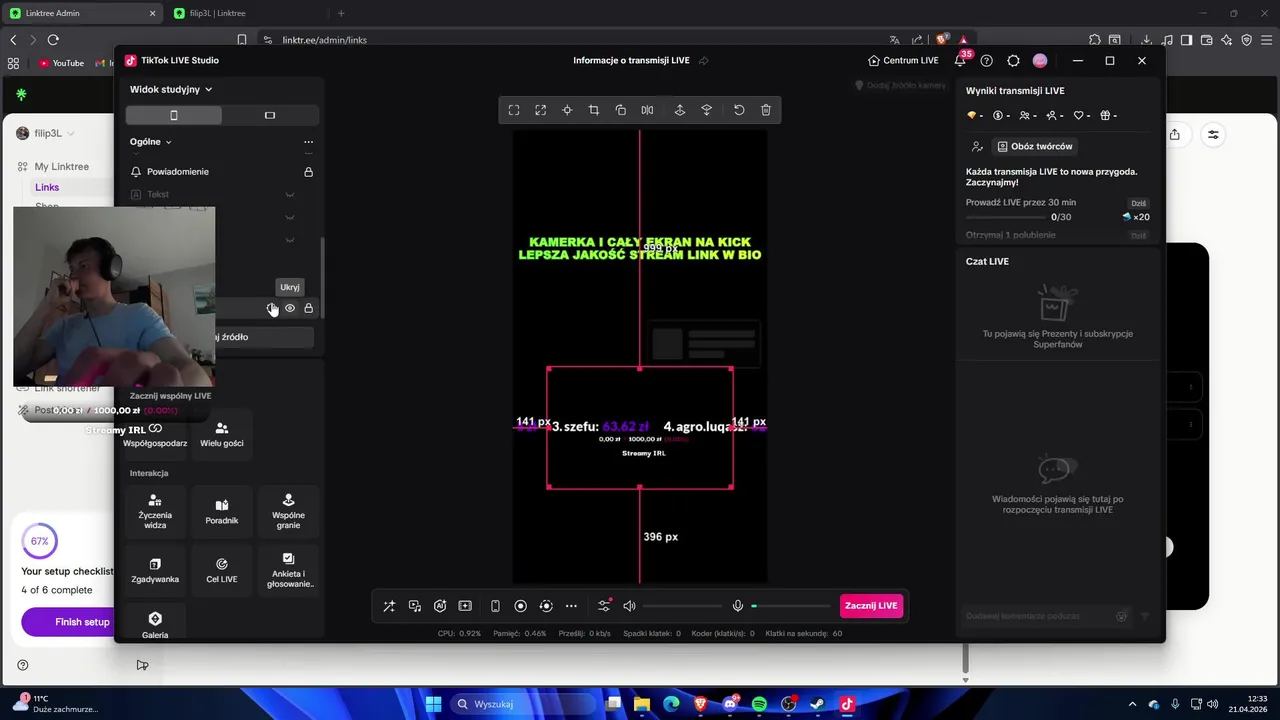This screenshot has height=720, width=1280.
Task: Expand the viewers stat dropdown
Action: (x=1028, y=116)
